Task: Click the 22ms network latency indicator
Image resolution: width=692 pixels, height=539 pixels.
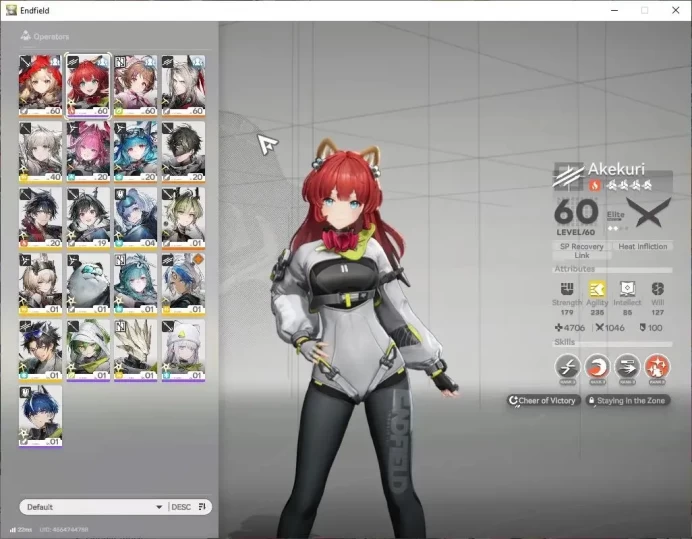Action: (x=21, y=529)
